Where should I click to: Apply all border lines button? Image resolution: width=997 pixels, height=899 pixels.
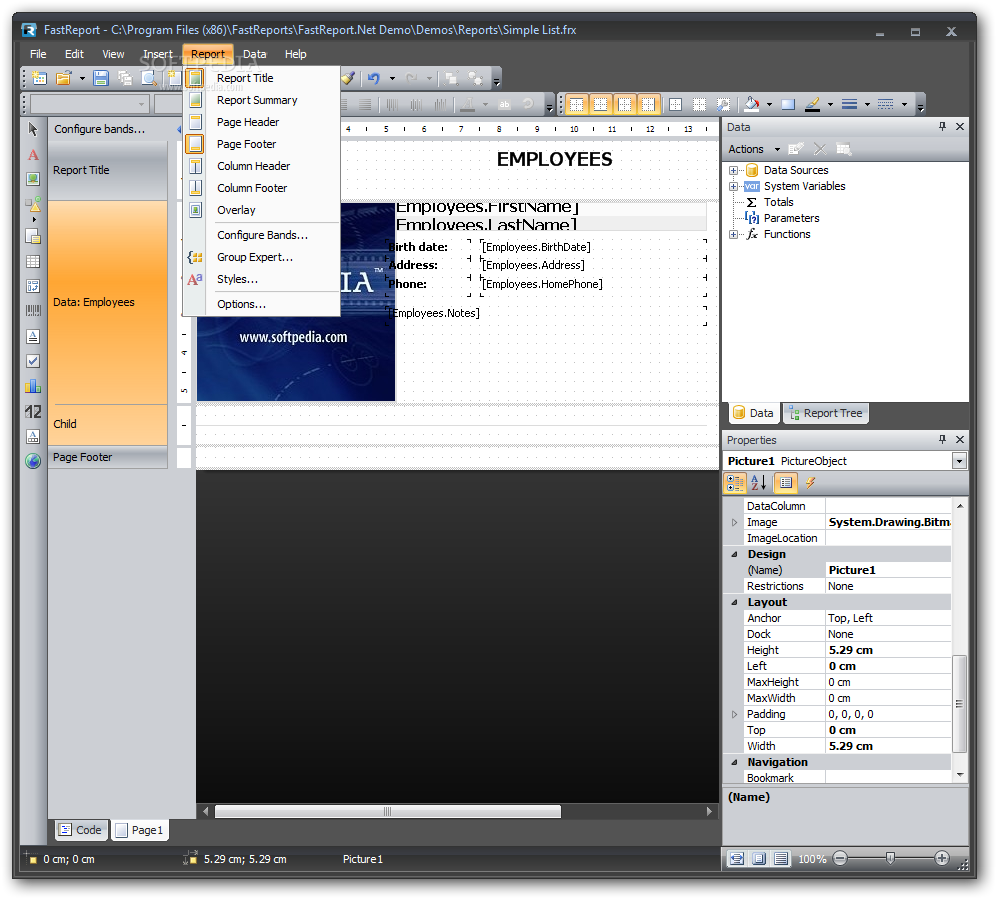click(x=675, y=104)
